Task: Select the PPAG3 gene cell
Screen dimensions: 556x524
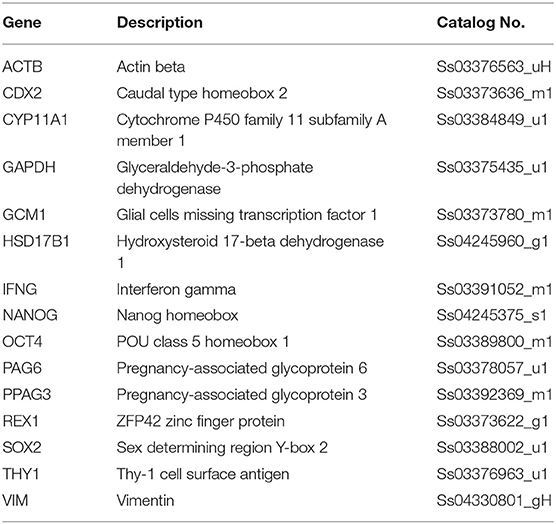Action: point(27,395)
